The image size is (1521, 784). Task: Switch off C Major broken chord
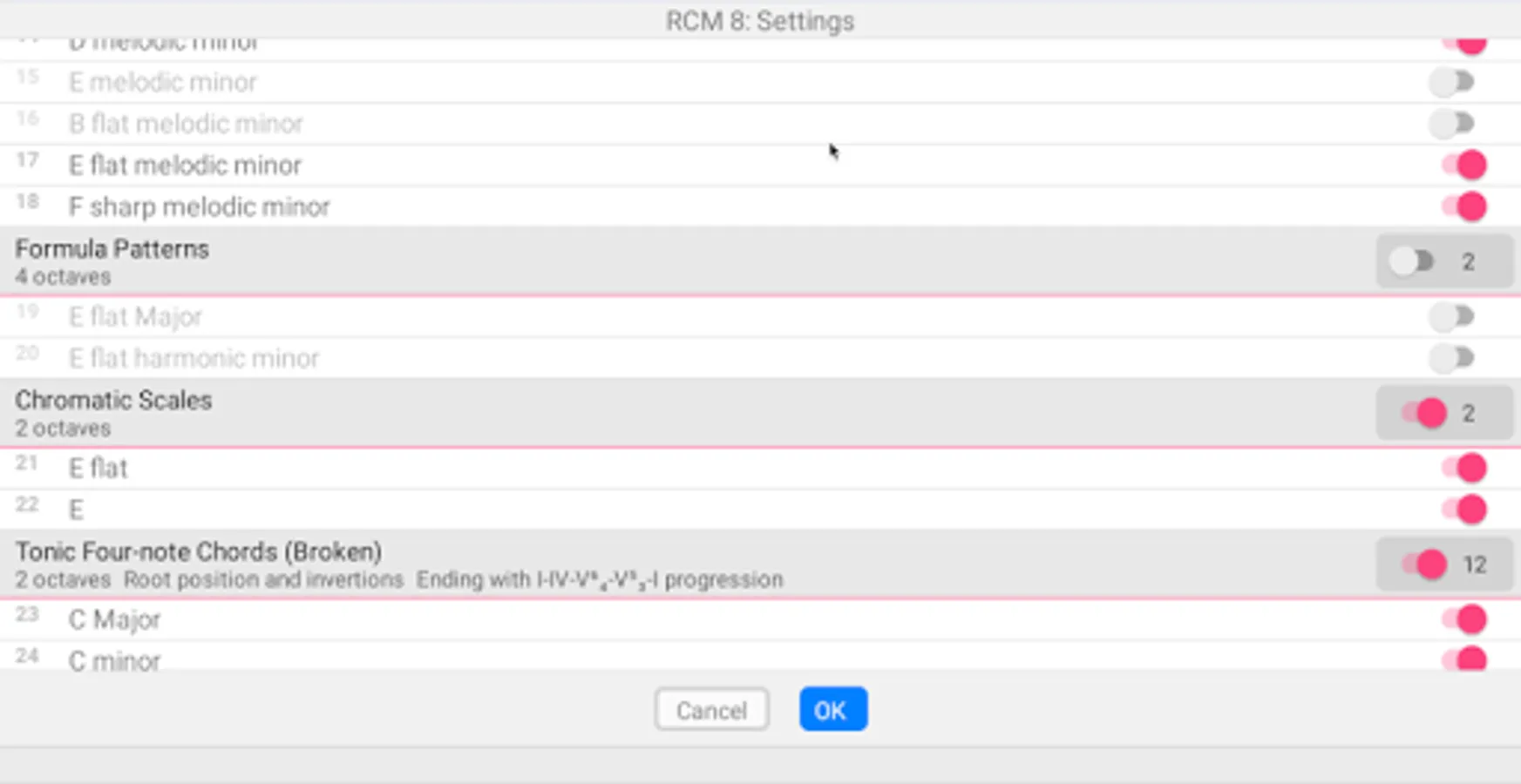(x=1464, y=619)
